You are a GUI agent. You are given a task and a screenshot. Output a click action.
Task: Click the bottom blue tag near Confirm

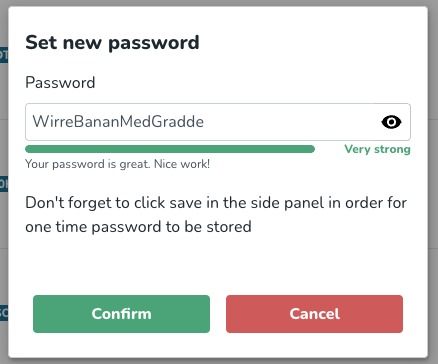tap(4, 313)
